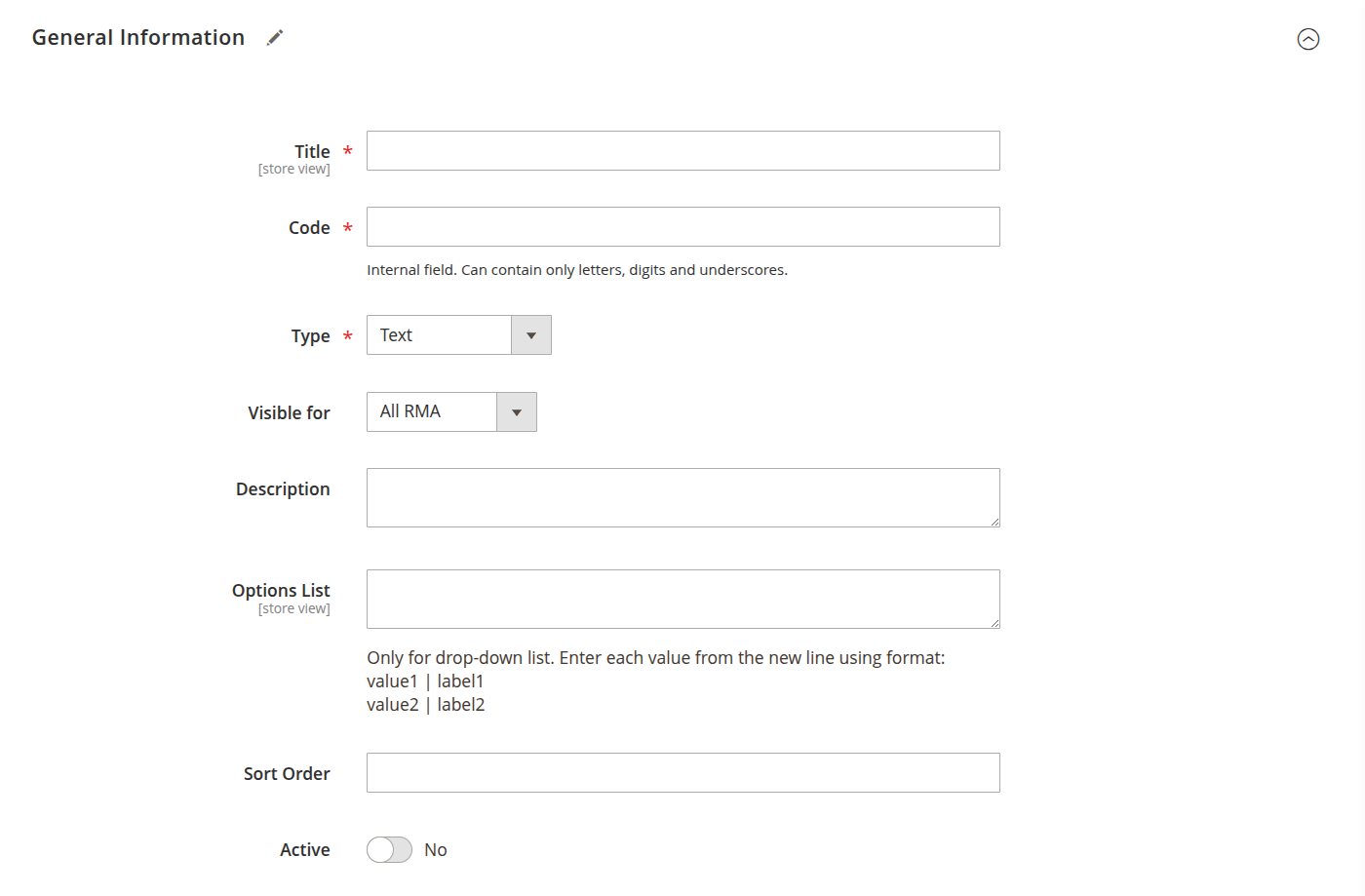Enable the Active toggle switch
This screenshot has height=896, width=1365.
point(389,850)
